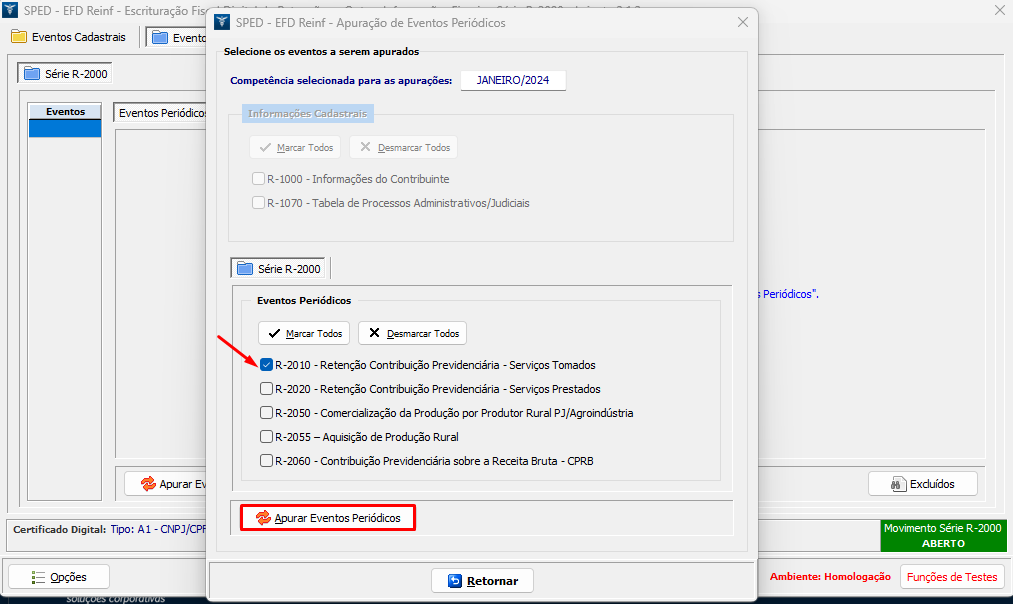The height and width of the screenshot is (604, 1013).
Task: Click the X icon on Desmarcar Todos
Action: [374, 333]
